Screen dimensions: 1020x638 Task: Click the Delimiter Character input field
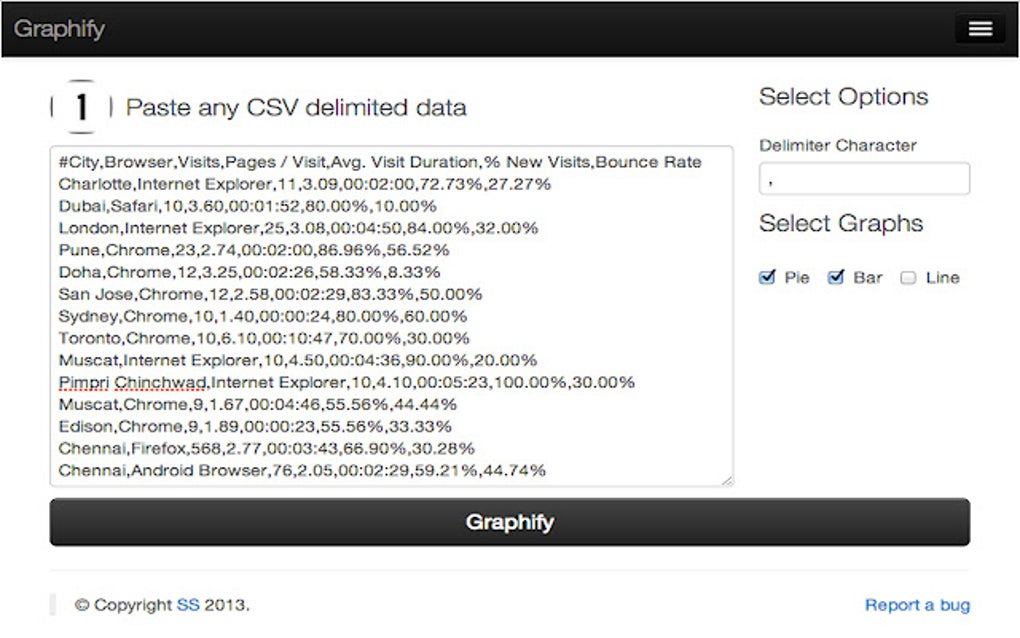point(864,179)
